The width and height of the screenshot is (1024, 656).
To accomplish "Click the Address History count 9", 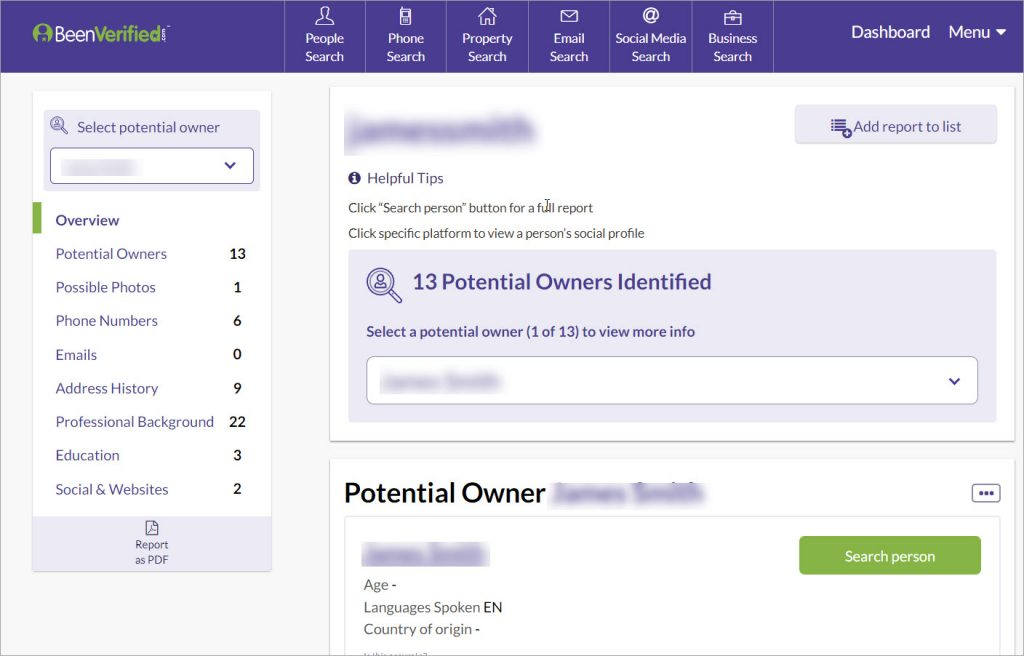I will click(x=237, y=388).
